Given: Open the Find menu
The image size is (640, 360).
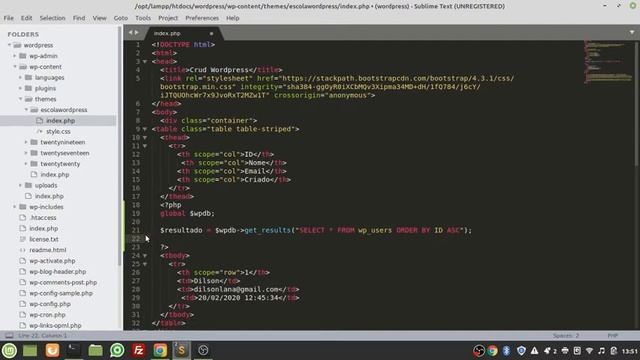Looking at the screenshot, I should [79, 18].
